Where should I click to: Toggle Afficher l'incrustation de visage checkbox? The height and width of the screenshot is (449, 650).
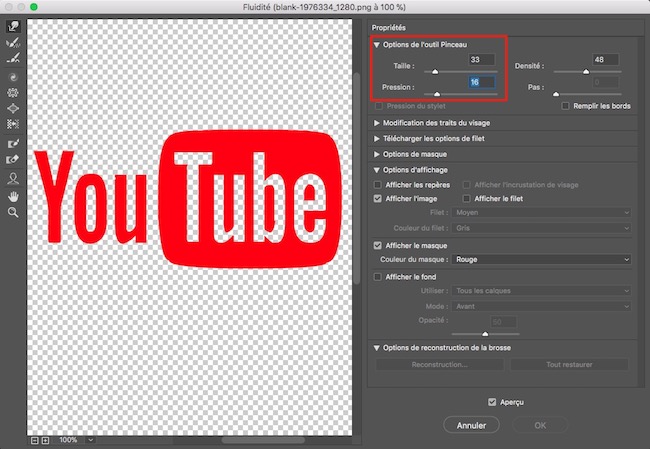[466, 185]
